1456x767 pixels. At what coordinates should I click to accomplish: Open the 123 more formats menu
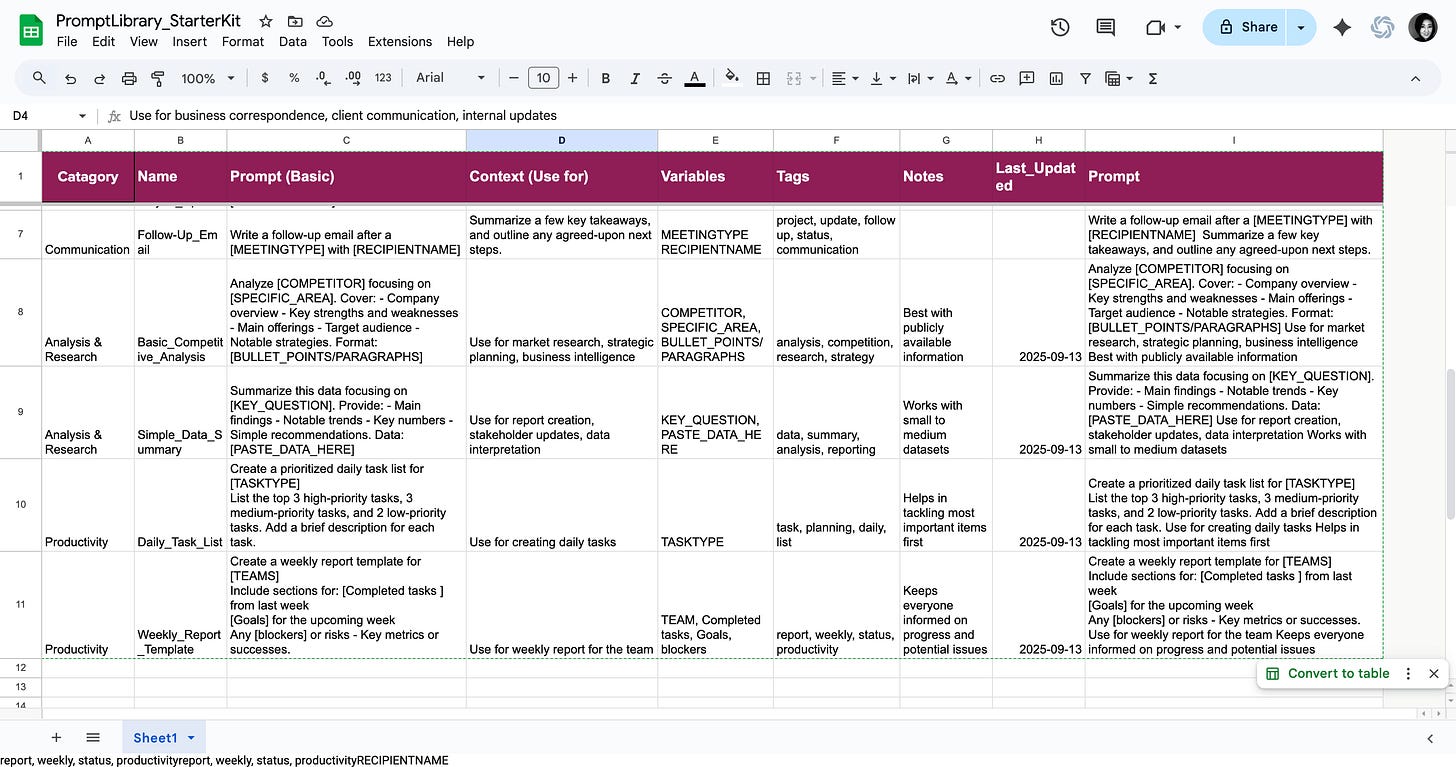click(383, 78)
